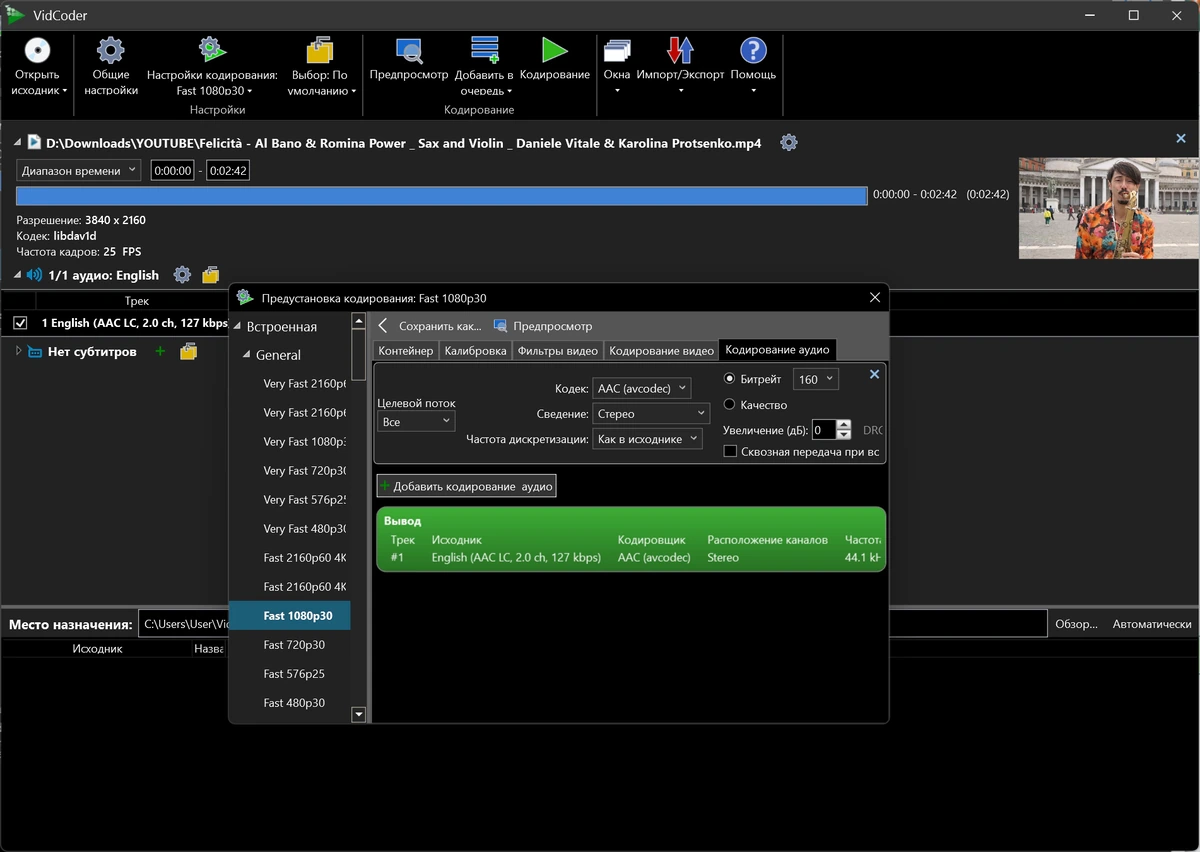Switch to Калибровка tab
The width and height of the screenshot is (1200, 852).
point(475,350)
